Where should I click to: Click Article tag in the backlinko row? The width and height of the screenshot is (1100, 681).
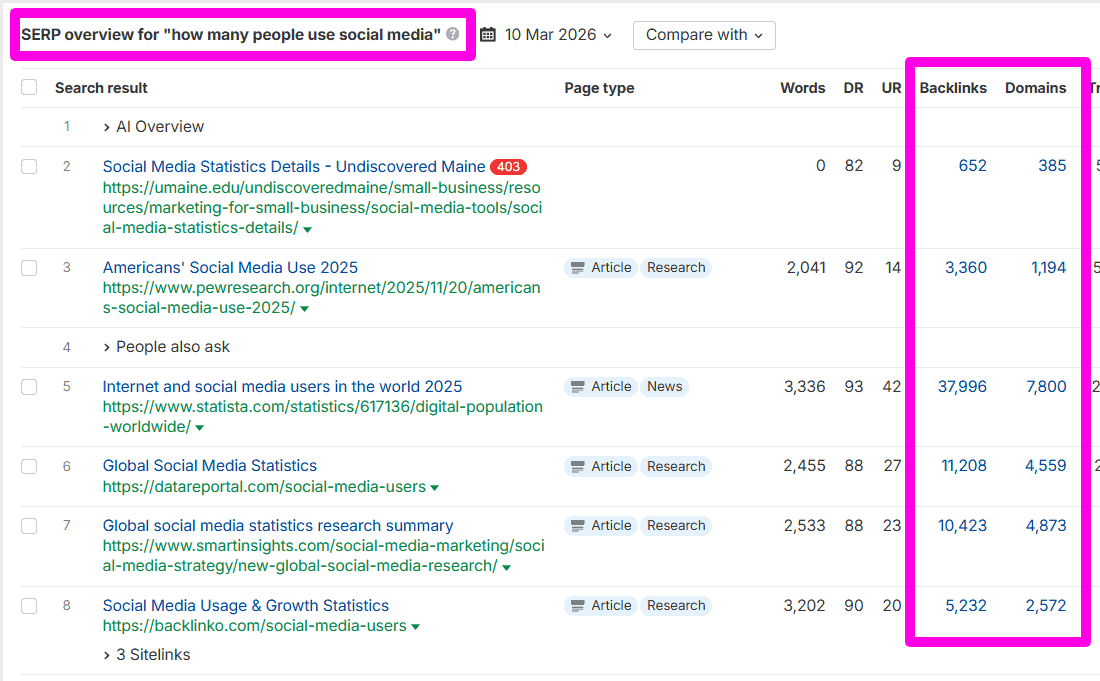click(601, 605)
